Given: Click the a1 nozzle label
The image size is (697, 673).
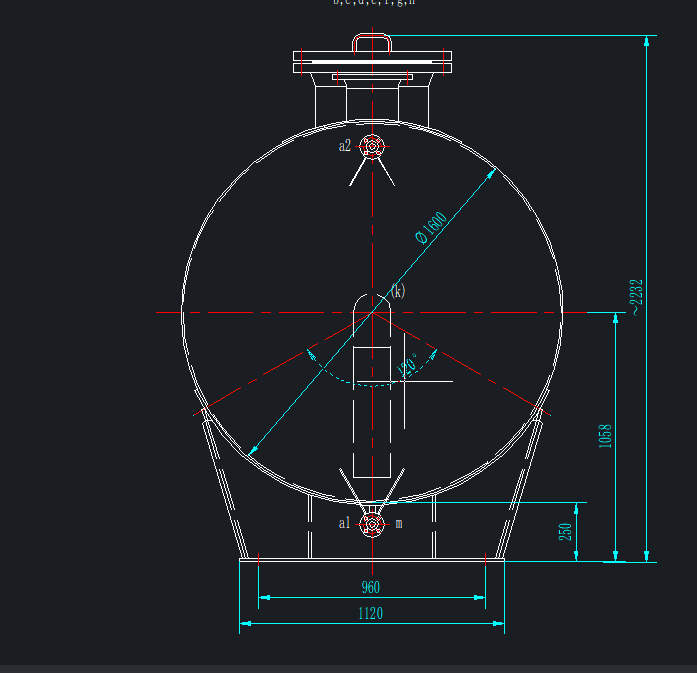Looking at the screenshot, I should click(x=344, y=523).
